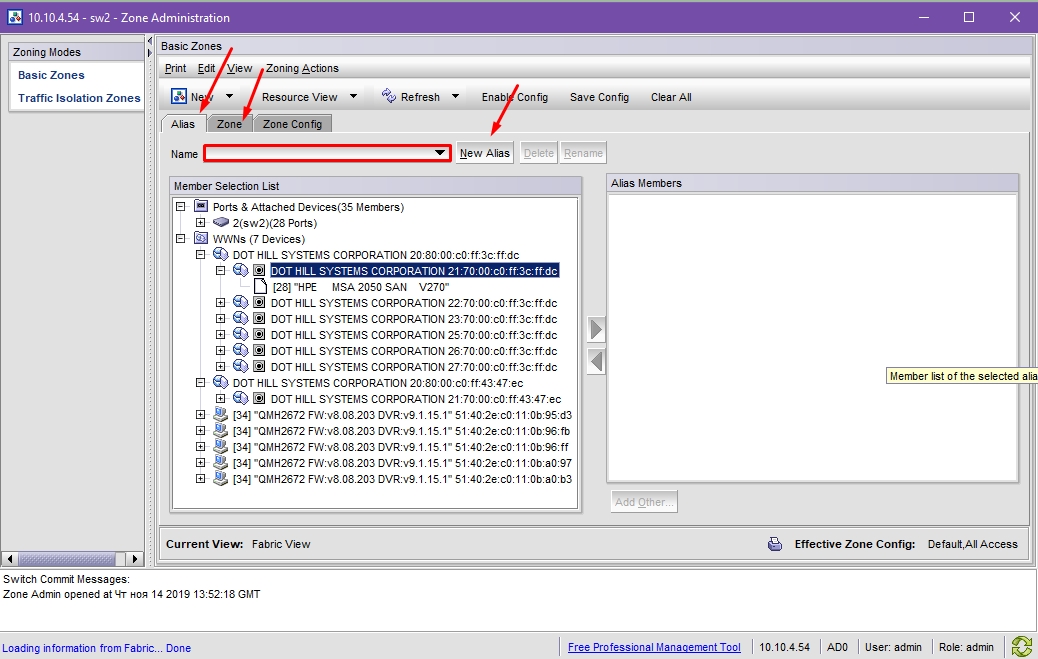Click the WWNs folder icon
Viewport: 1038px width, 659px height.
tap(201, 238)
